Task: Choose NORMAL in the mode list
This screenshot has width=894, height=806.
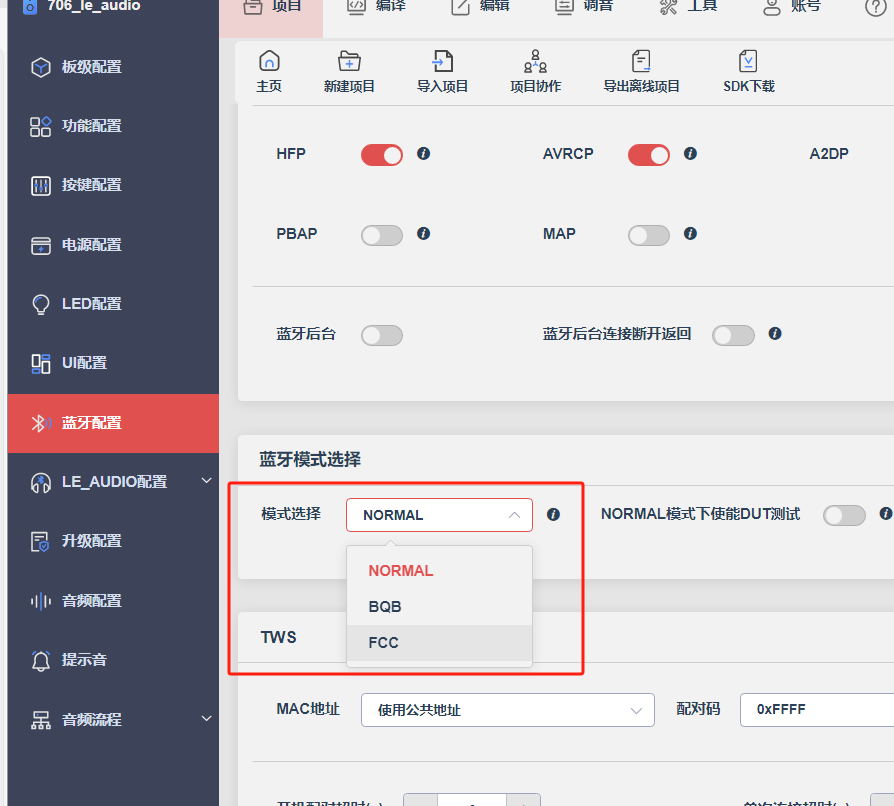Action: [x=439, y=571]
